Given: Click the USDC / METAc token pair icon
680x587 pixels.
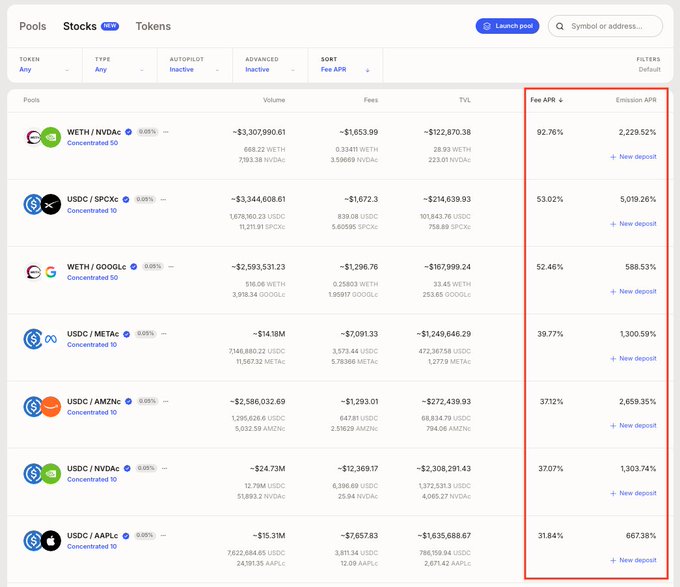Looking at the screenshot, I should [42, 339].
